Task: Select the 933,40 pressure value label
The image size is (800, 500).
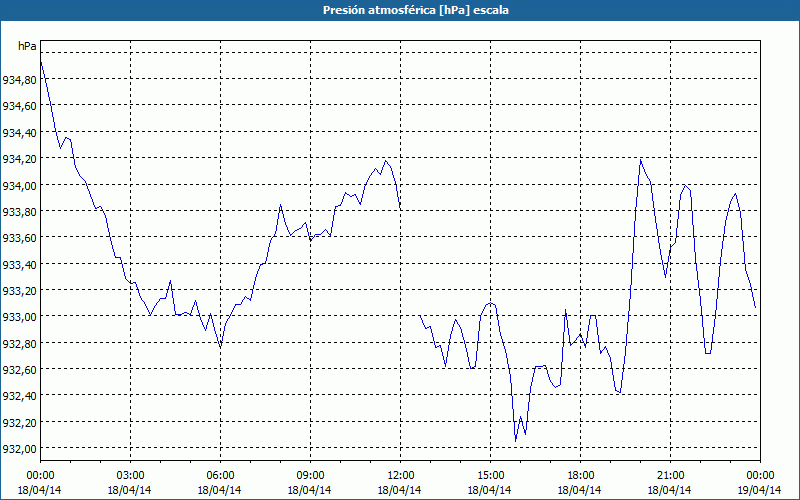Action: 20,264
